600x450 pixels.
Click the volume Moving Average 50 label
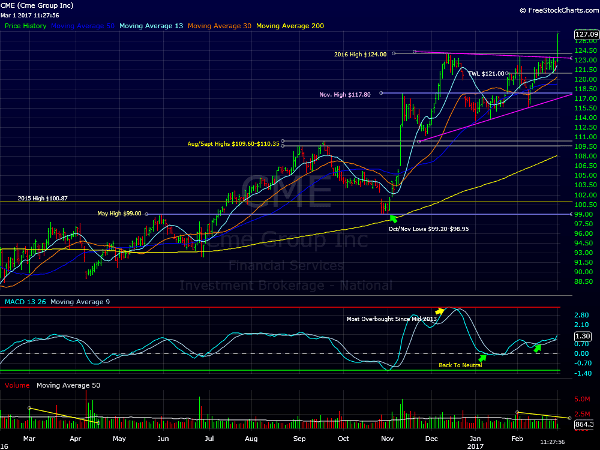(68, 385)
